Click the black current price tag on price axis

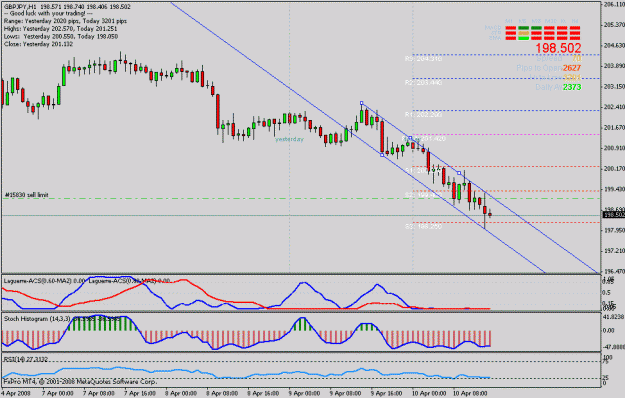[x=614, y=215]
